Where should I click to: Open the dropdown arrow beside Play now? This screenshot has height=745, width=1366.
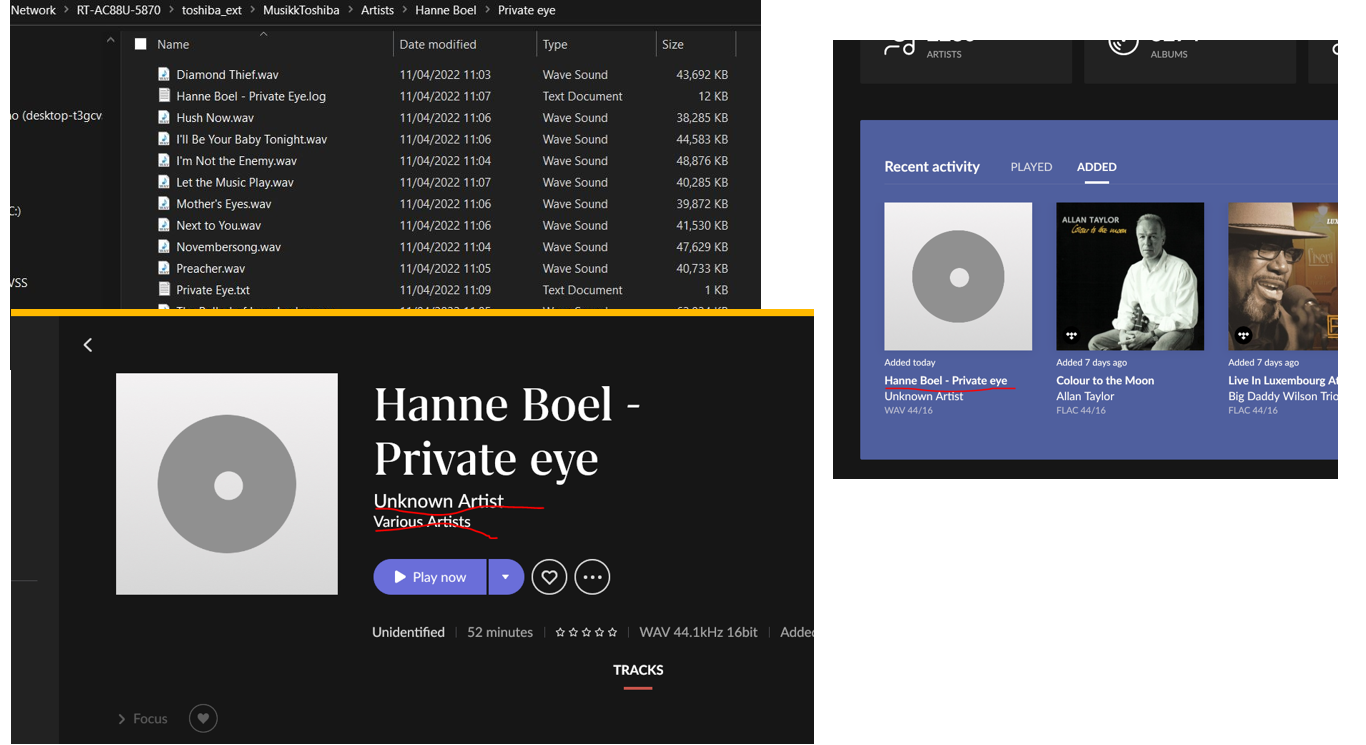[x=505, y=577]
